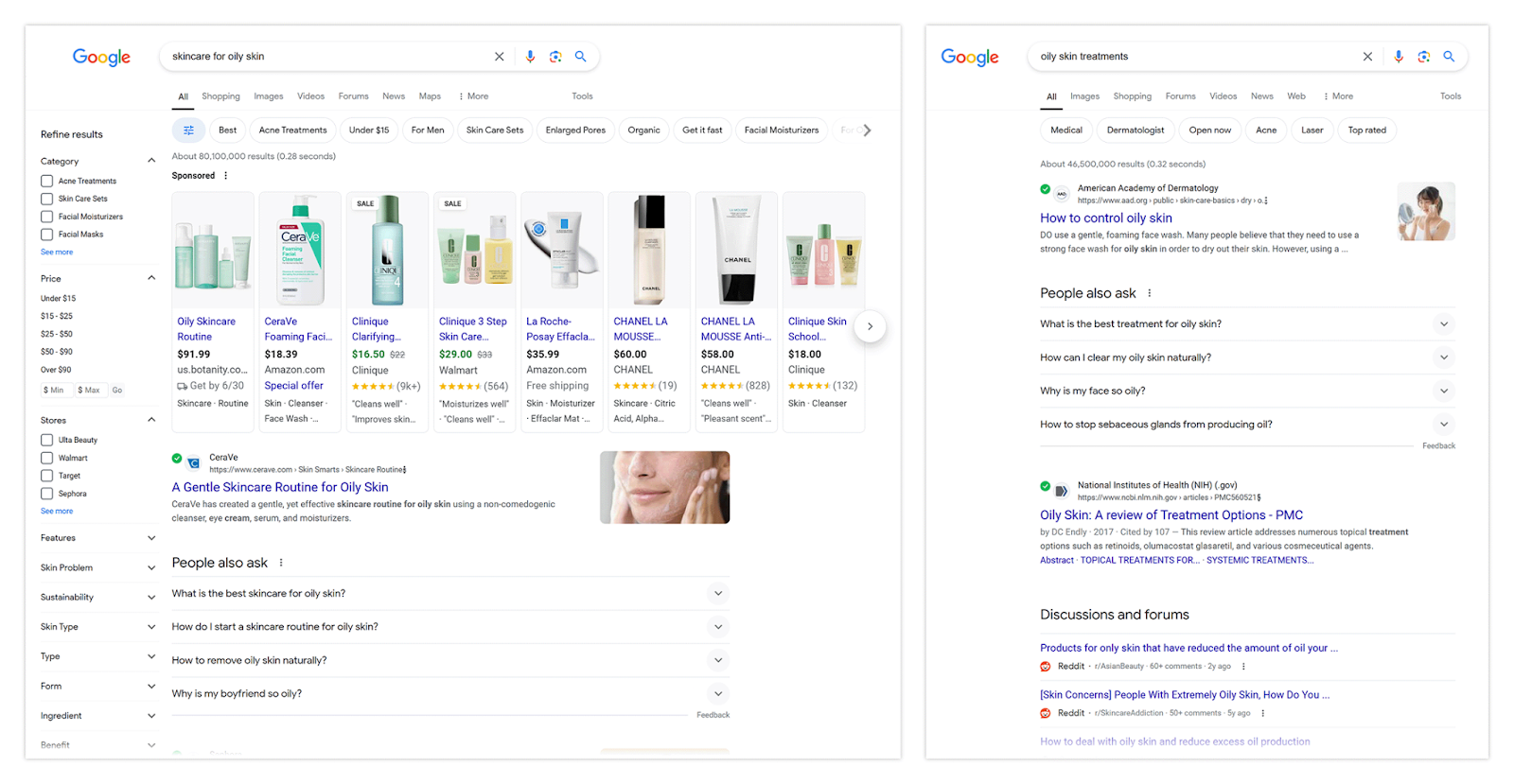Expand the Skin Problem filter section
This screenshot has width=1514, height=784.
151,567
